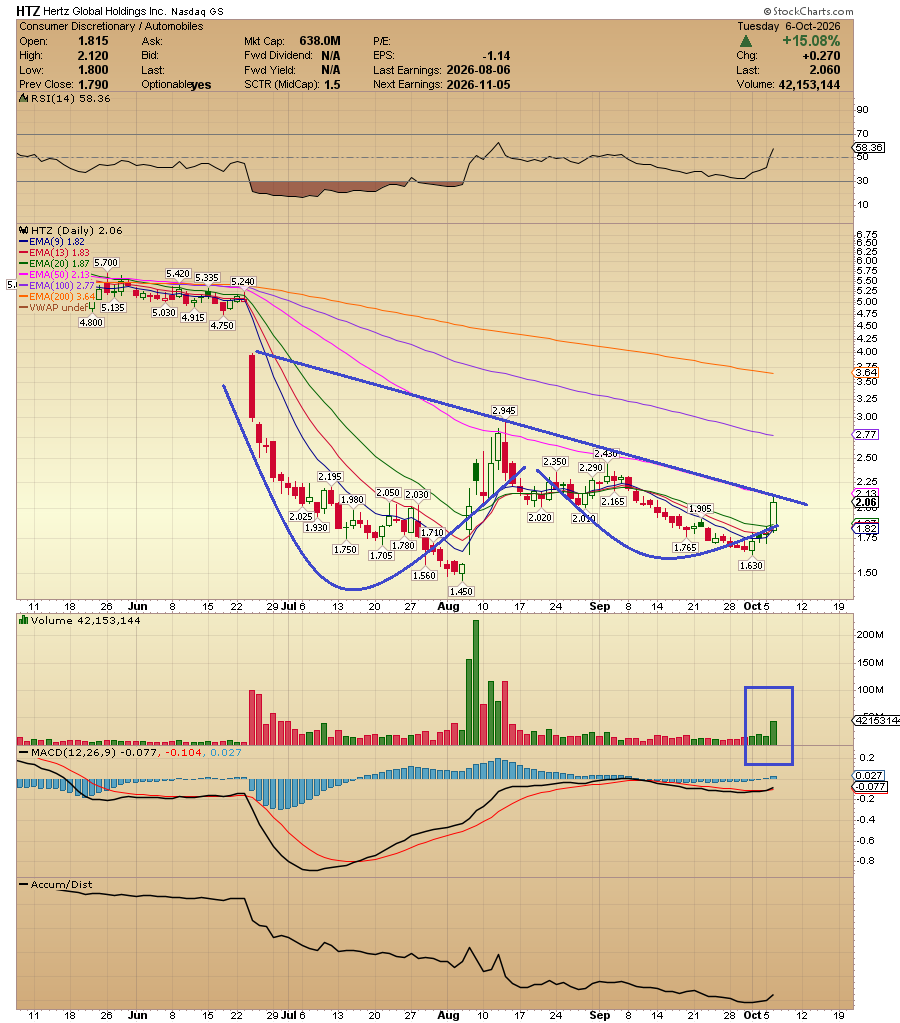This screenshot has width=900, height=1023.
Task: Click the 0.027 MACD histogram axis tag
Action: pos(869,775)
